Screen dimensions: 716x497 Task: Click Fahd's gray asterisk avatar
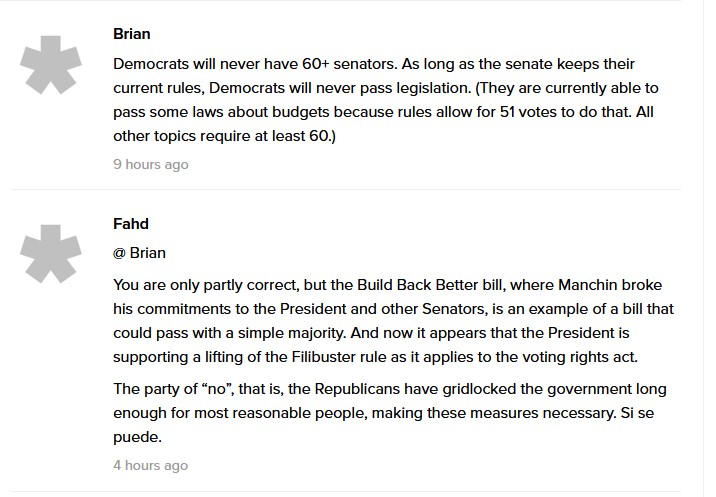point(51,254)
